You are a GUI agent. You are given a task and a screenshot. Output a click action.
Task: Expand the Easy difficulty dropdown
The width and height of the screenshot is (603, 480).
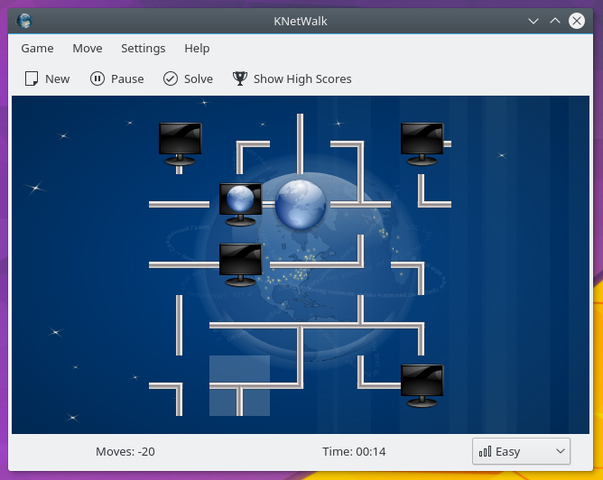pyautogui.click(x=521, y=451)
